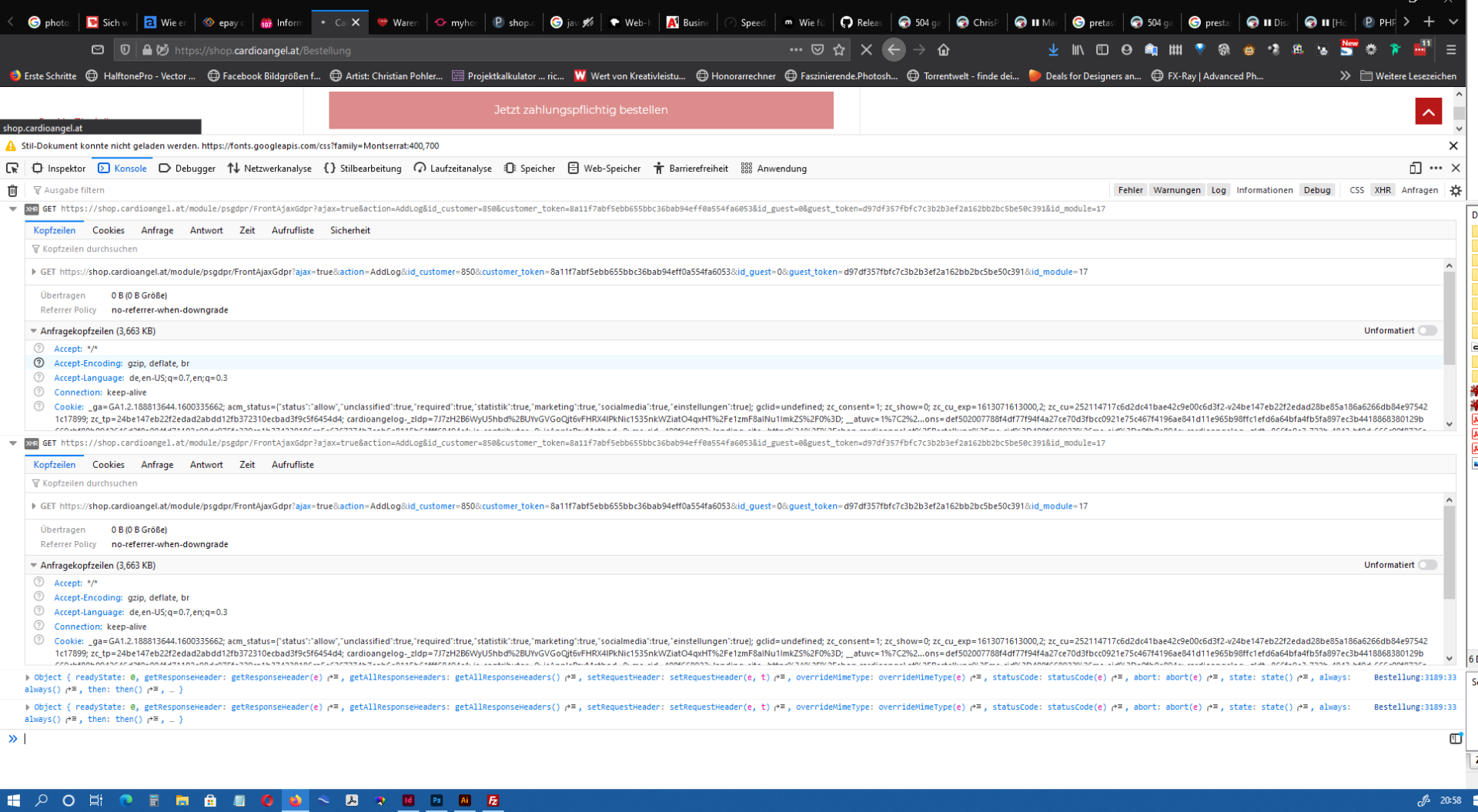Collapse second Anfragekopfzeilen section
The image size is (1478, 812).
[x=34, y=565]
